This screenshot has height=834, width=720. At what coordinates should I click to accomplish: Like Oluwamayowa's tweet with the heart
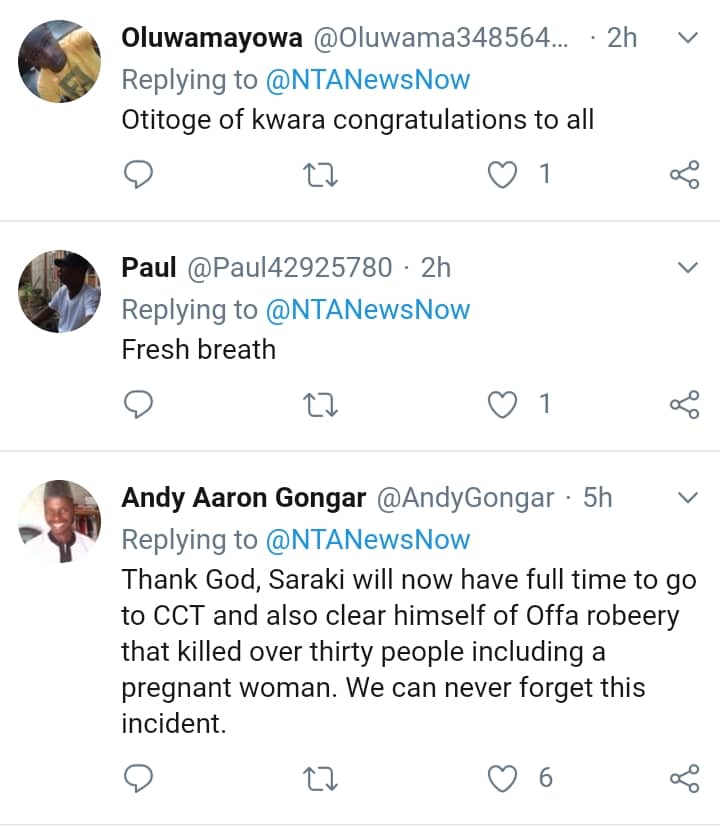point(501,175)
